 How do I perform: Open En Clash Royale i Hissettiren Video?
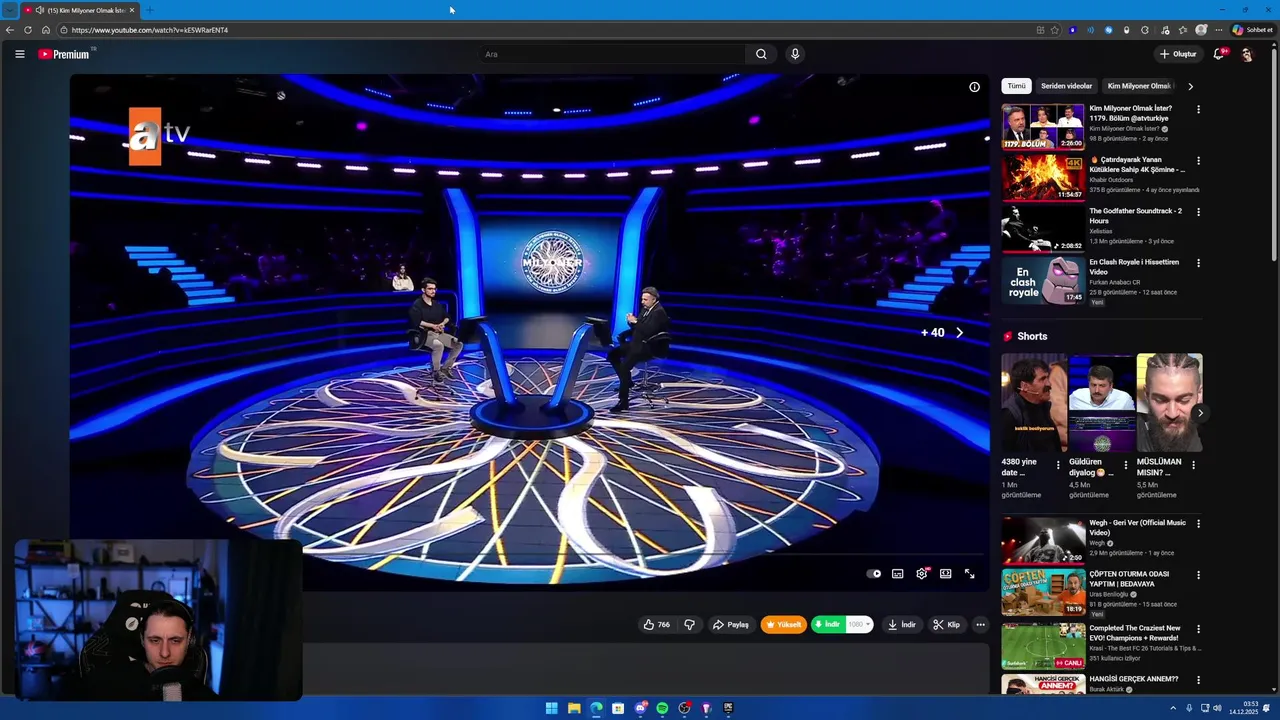pyautogui.click(x=1134, y=267)
